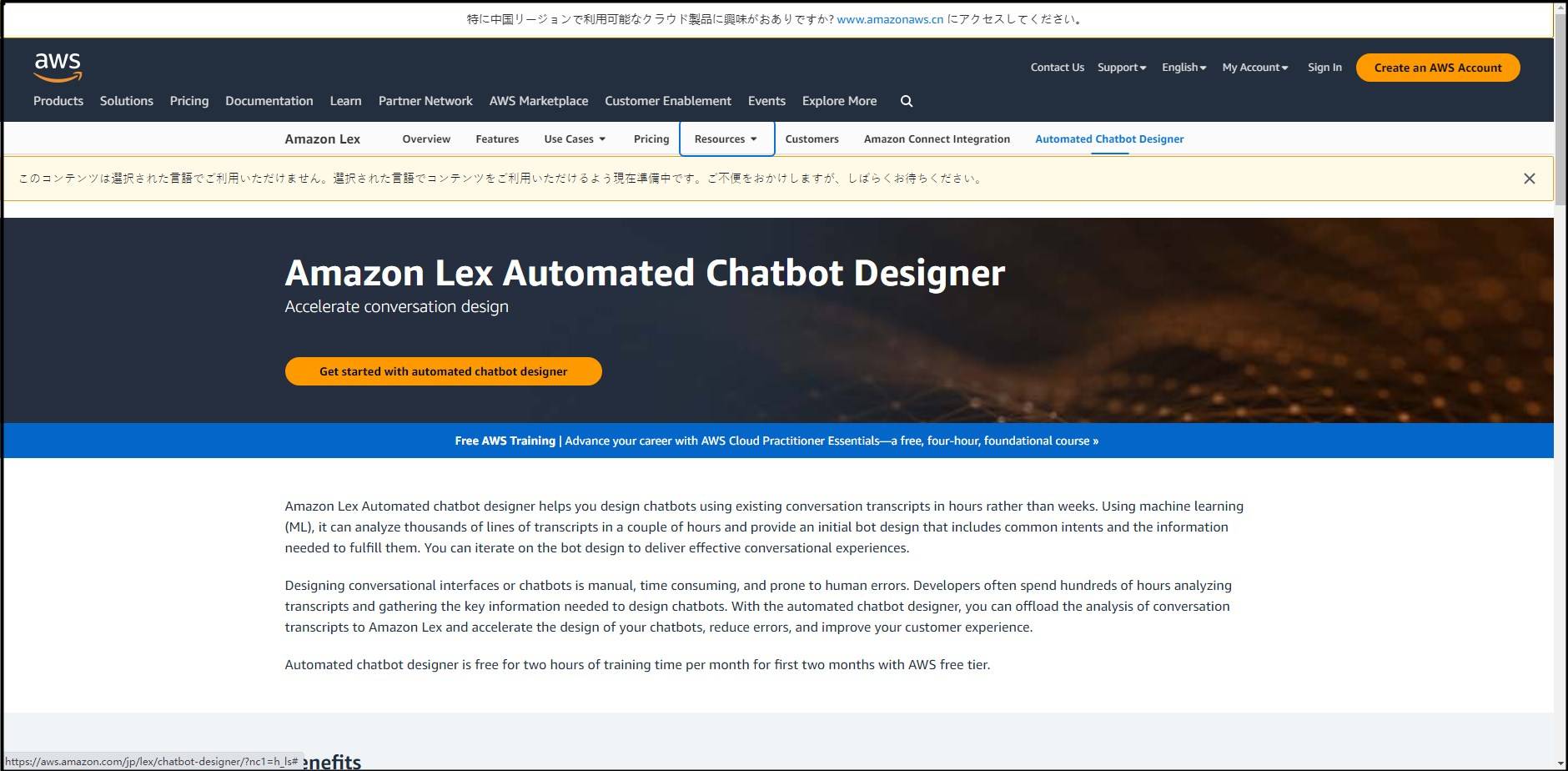
Task: Open Explore More menu
Action: [839, 101]
